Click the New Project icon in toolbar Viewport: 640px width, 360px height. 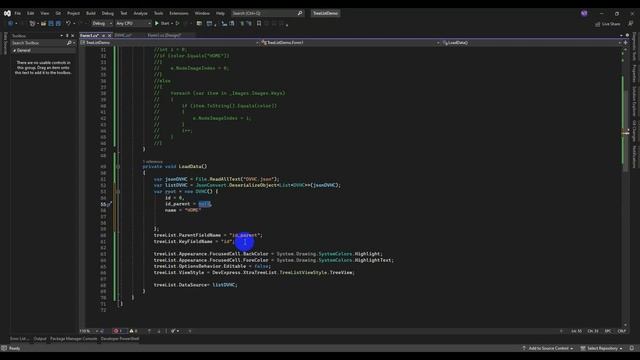[x=32, y=24]
